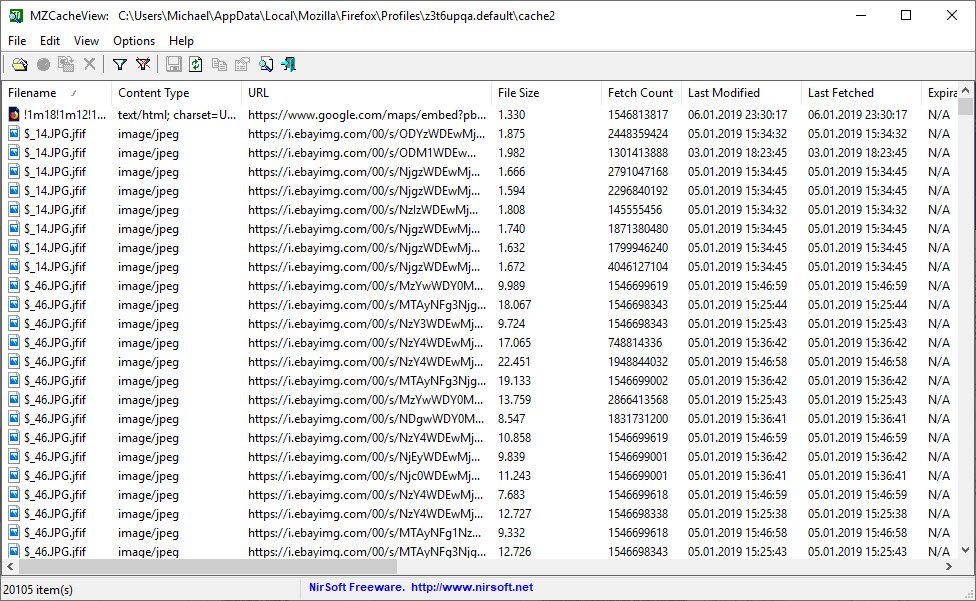
Task: Open the View menu
Action: point(86,40)
